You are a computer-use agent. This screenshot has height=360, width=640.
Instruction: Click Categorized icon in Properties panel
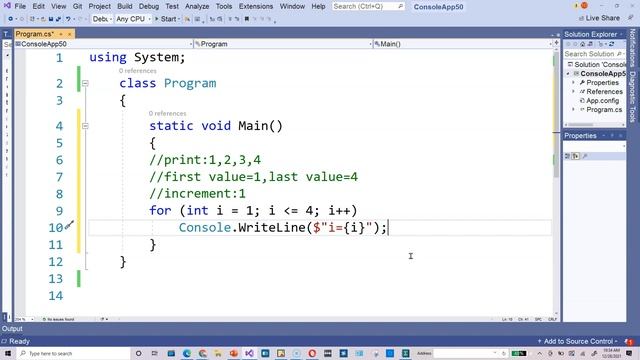pos(567,156)
